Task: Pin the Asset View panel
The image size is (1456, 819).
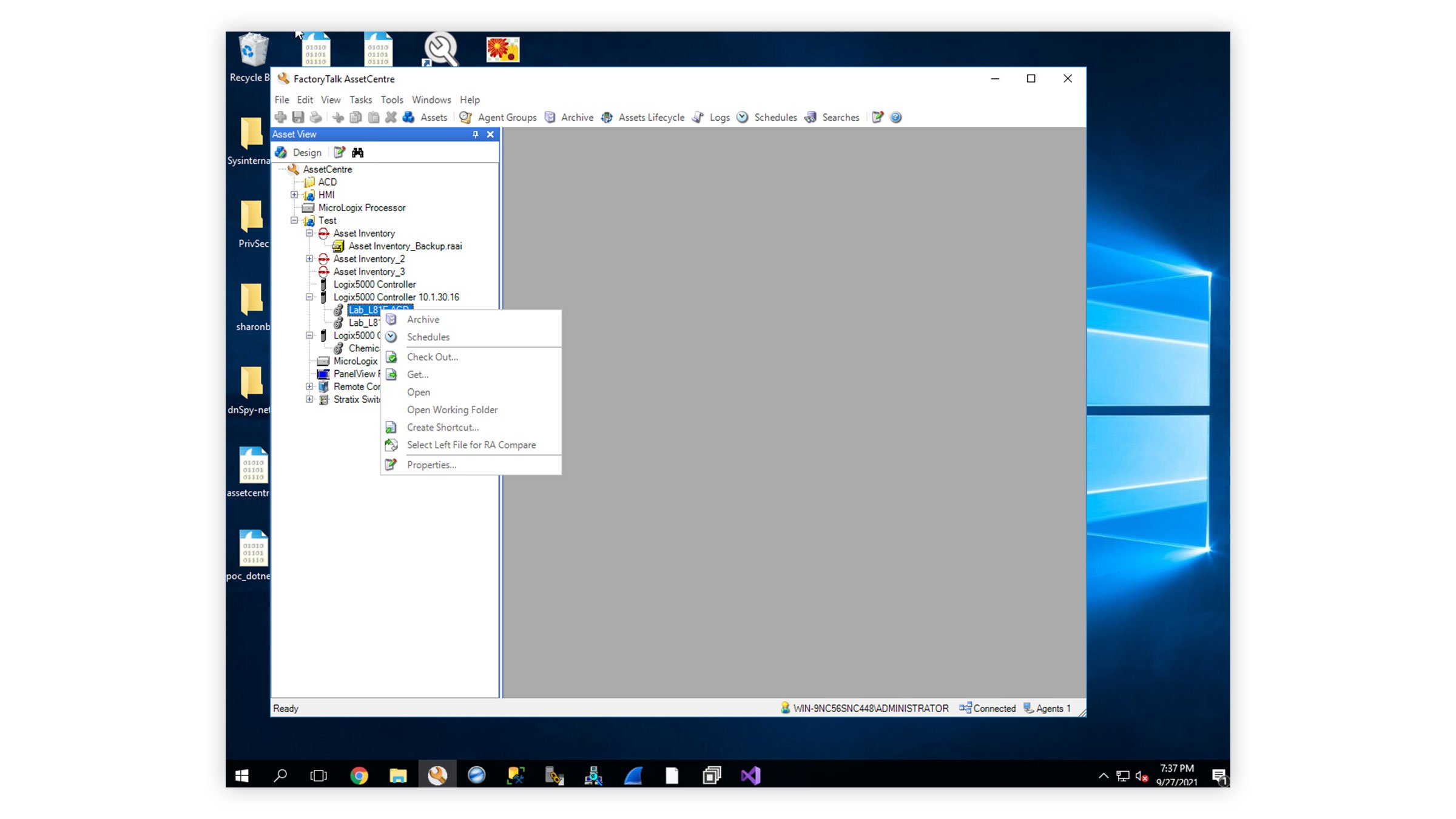Action: (x=475, y=134)
